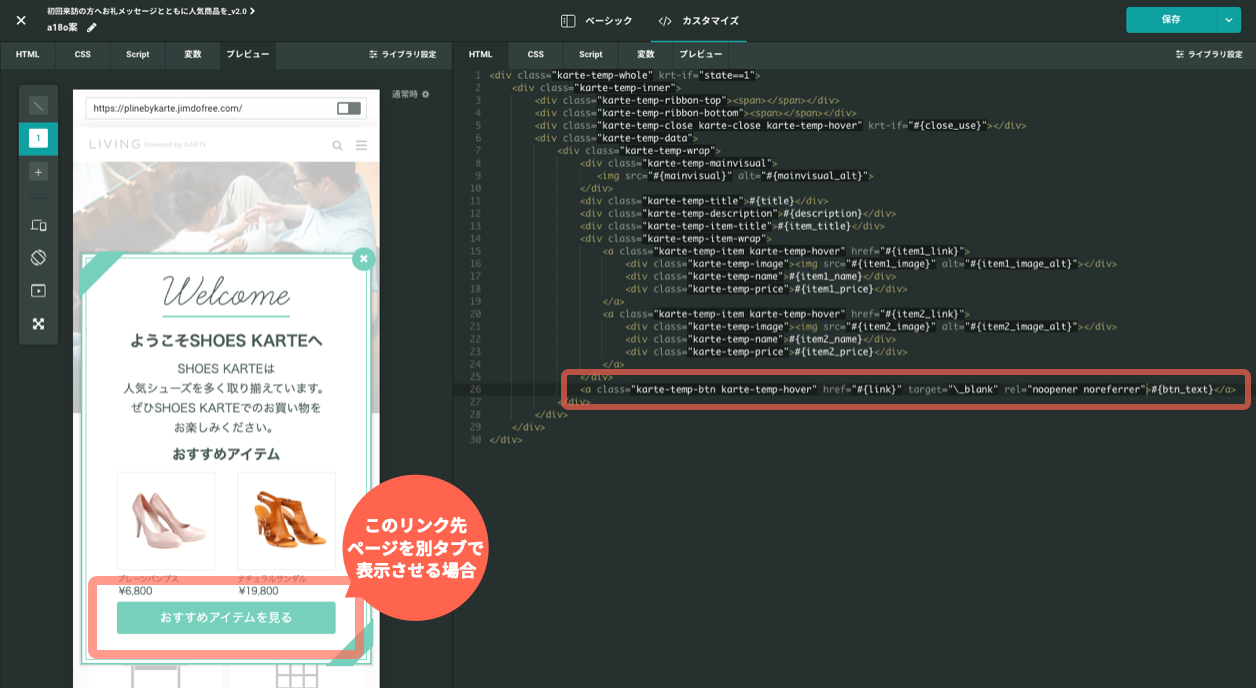The image size is (1256, 688).
Task: Switch to ベーシック editing mode
Action: pos(596,20)
